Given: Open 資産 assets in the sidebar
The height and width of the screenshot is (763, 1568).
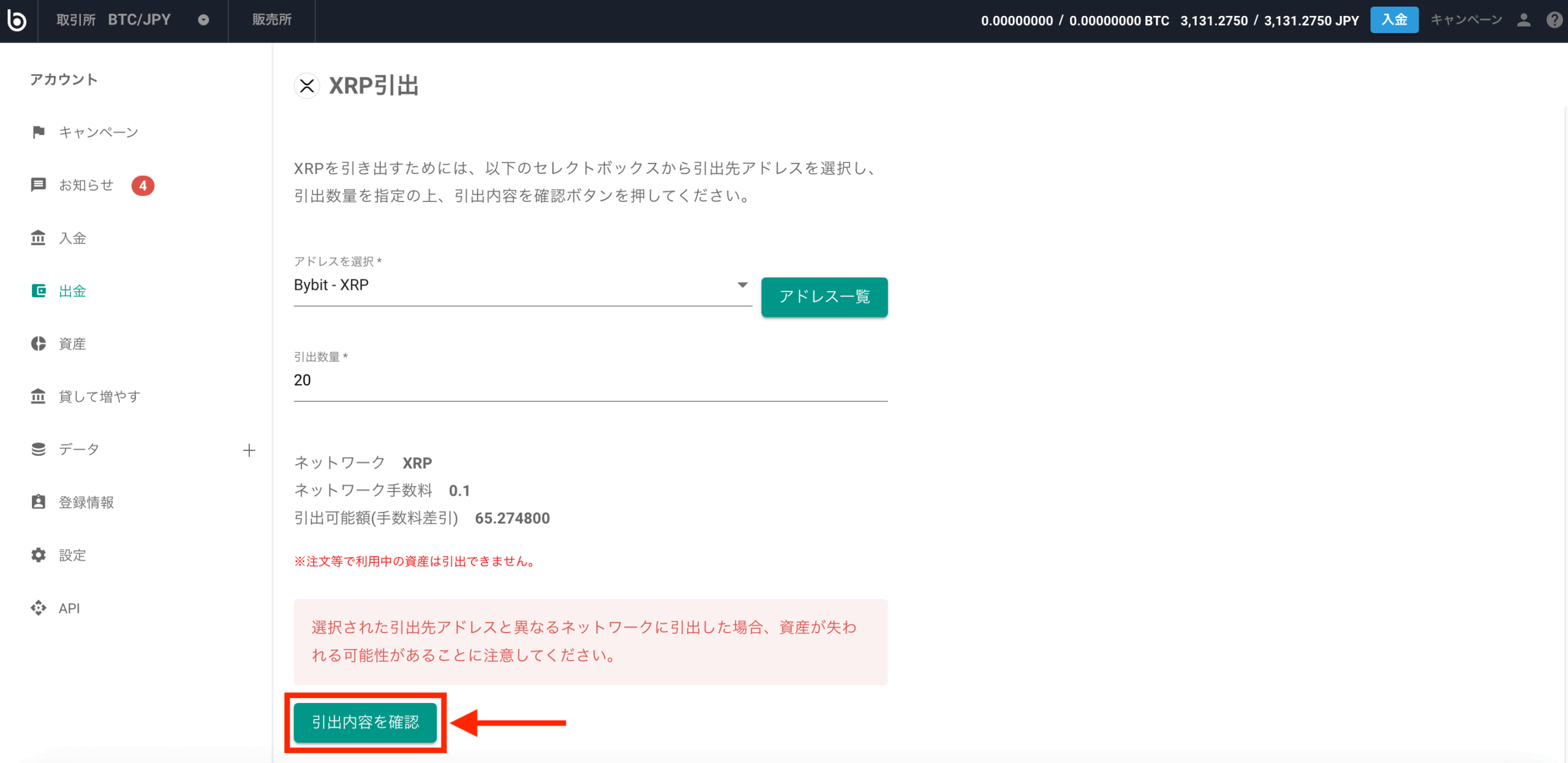Looking at the screenshot, I should [x=72, y=344].
